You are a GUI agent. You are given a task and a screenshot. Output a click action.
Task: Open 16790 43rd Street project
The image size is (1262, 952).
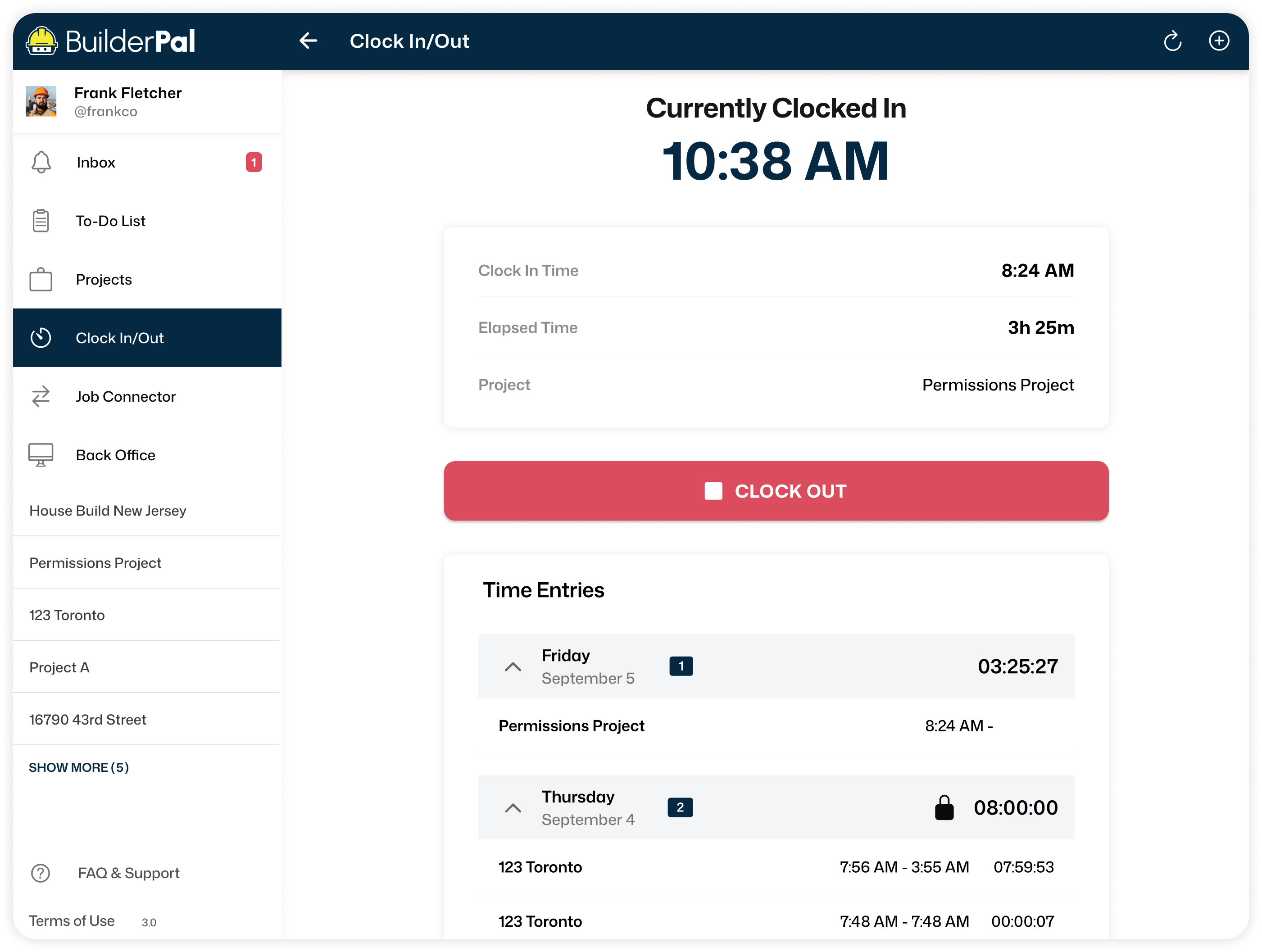coord(88,719)
